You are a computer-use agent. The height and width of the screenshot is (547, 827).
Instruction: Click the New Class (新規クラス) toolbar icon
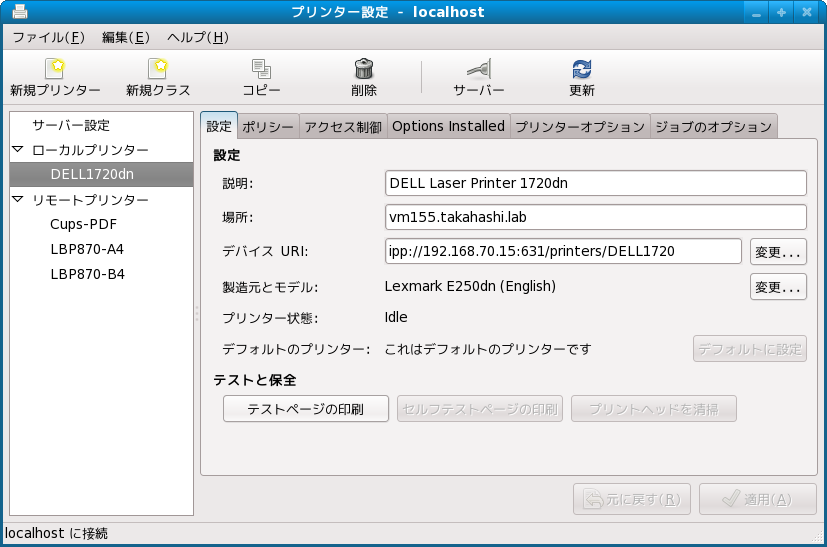coord(158,69)
